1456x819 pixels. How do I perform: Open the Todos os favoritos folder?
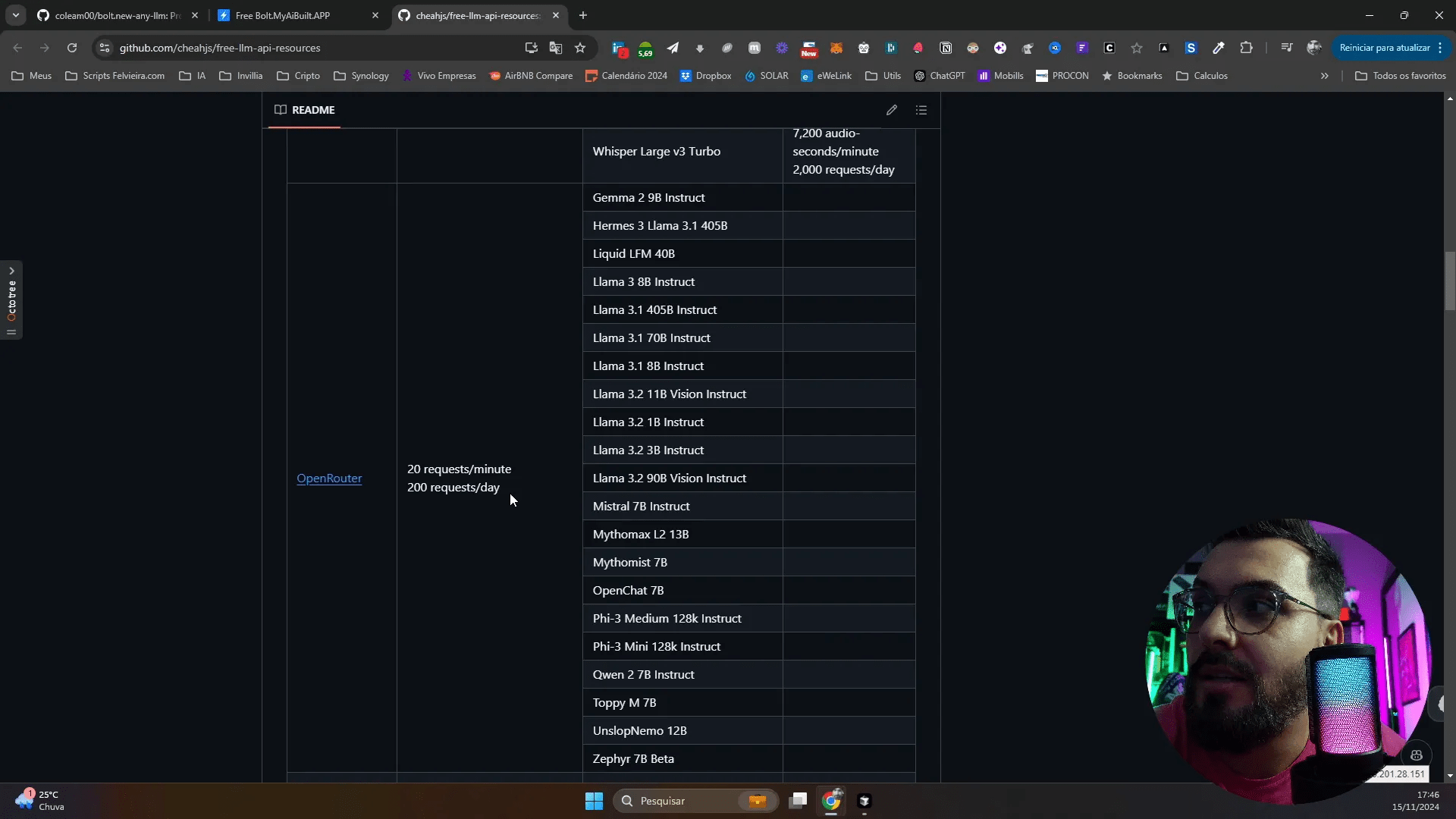point(1400,76)
